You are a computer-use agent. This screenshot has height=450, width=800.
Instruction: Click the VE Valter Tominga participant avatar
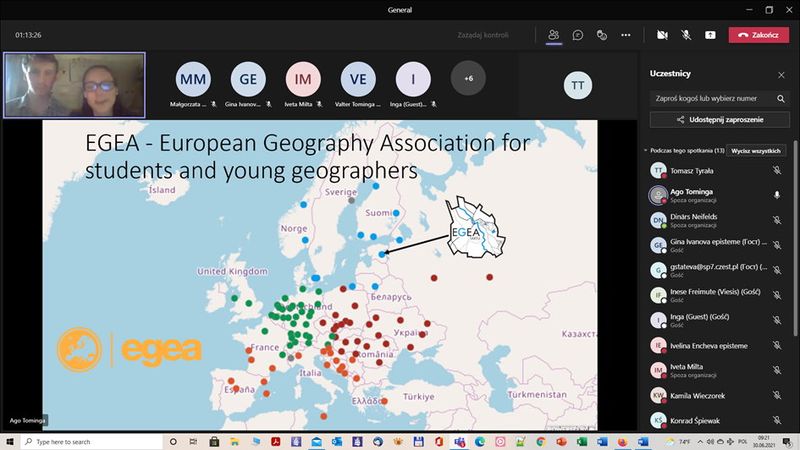point(358,79)
